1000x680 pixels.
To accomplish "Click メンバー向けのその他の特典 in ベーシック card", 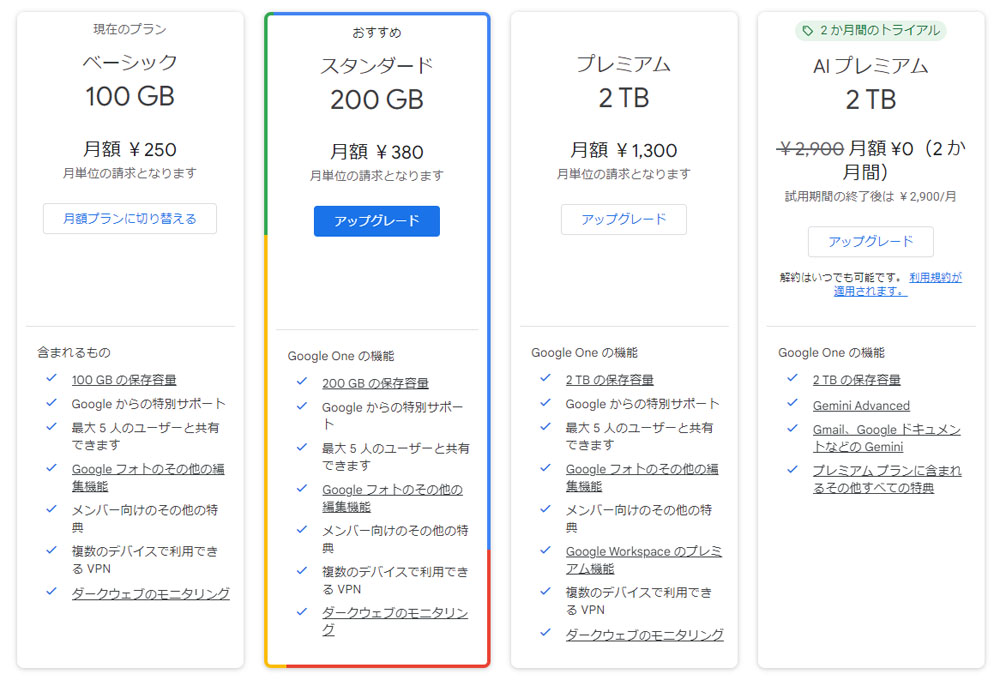I will point(145,519).
